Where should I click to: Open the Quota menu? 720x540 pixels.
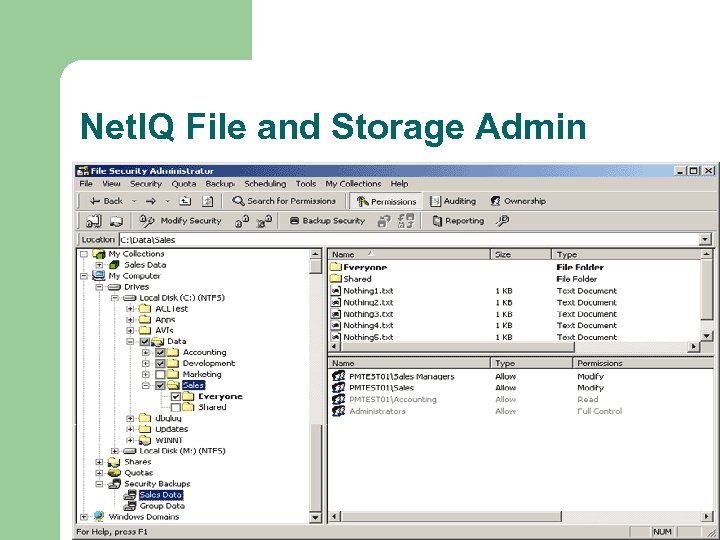[x=184, y=184]
